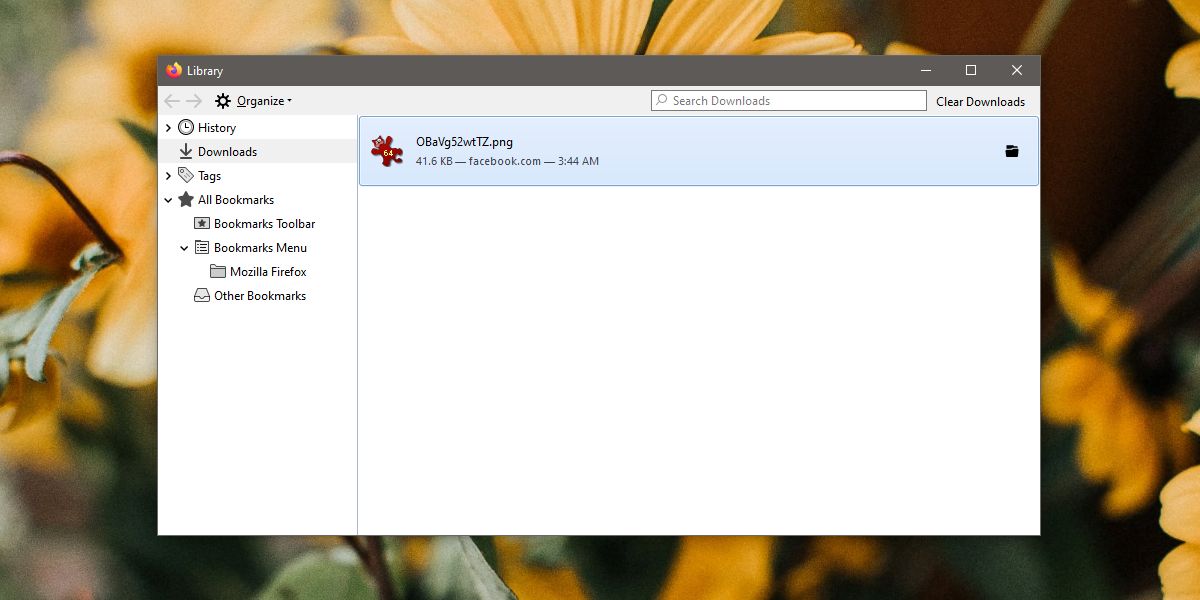Click the Tags label icon
1200x600 pixels.
click(x=186, y=176)
